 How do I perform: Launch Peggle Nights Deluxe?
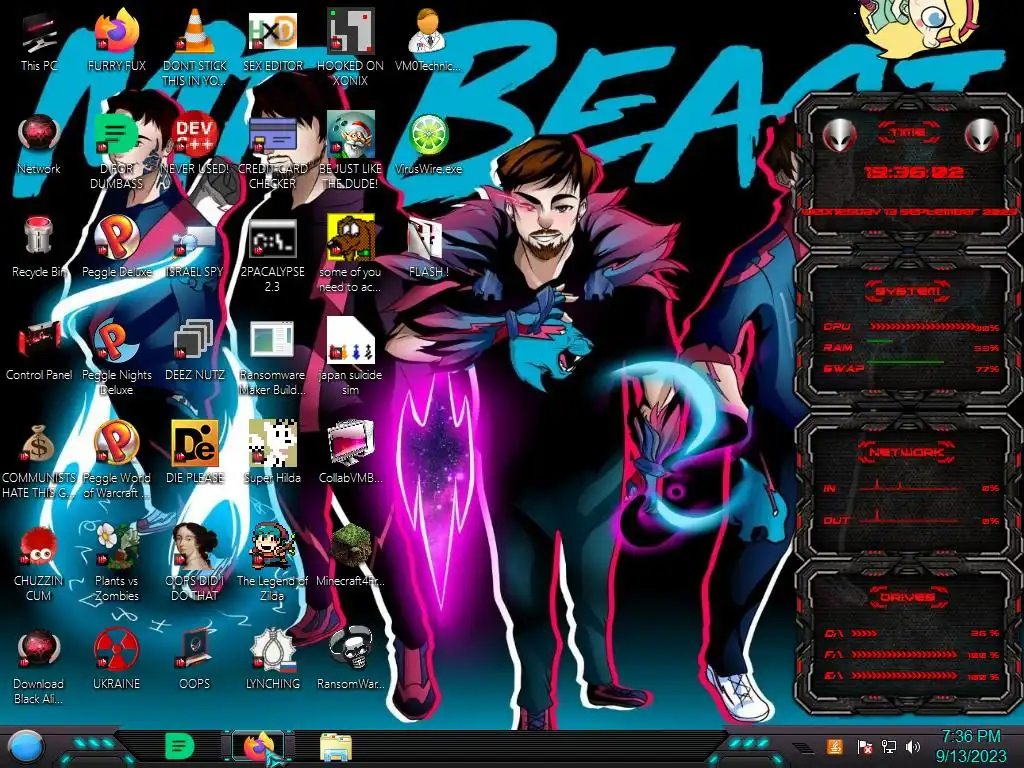116,340
